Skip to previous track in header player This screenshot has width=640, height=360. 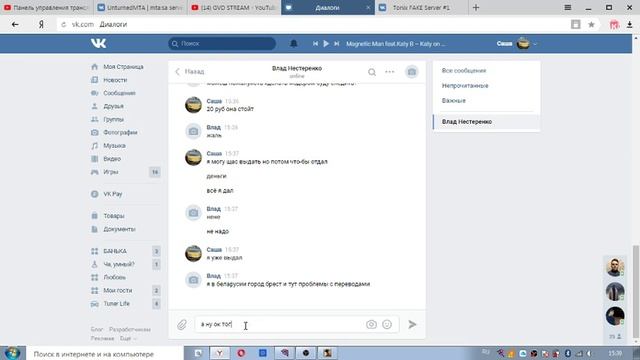click(x=316, y=43)
